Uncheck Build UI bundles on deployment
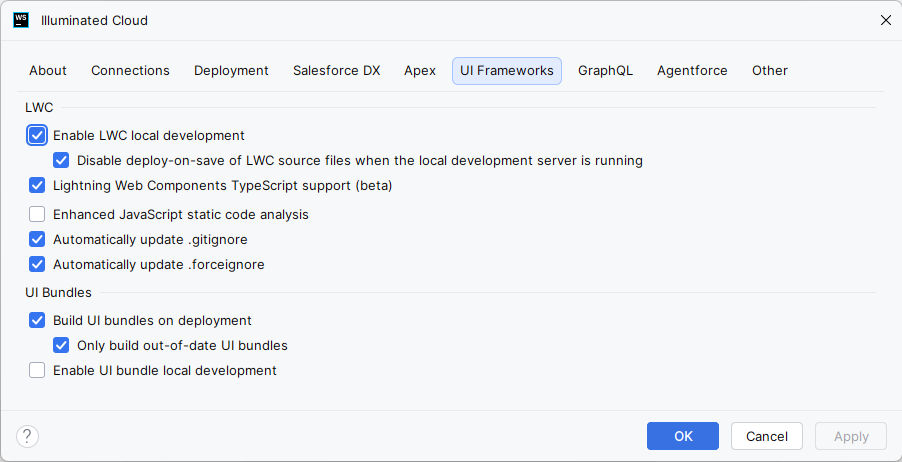 point(37,320)
